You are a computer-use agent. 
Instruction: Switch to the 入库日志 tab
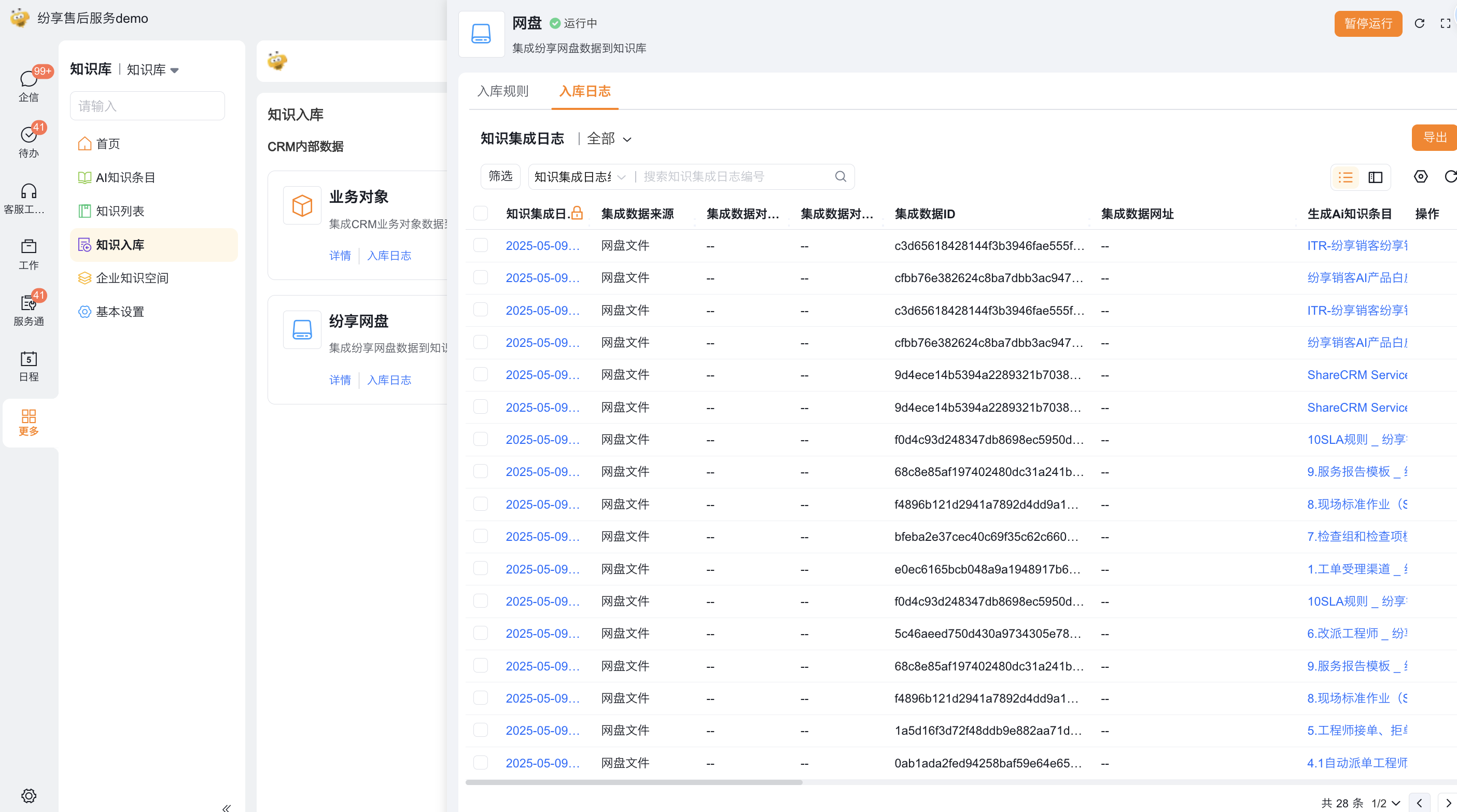pyautogui.click(x=585, y=91)
